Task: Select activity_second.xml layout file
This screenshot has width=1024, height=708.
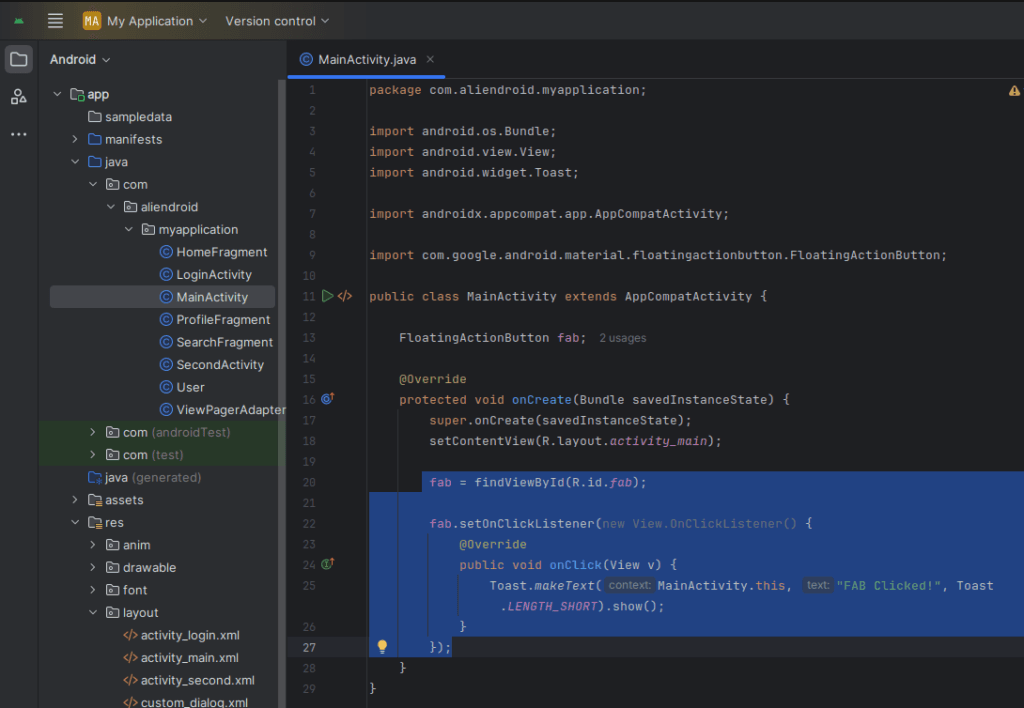Action: [x=189, y=680]
